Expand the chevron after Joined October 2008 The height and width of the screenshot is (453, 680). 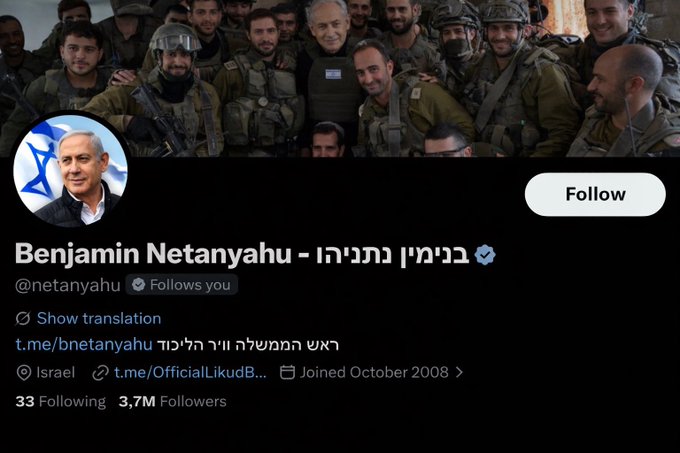tap(459, 372)
